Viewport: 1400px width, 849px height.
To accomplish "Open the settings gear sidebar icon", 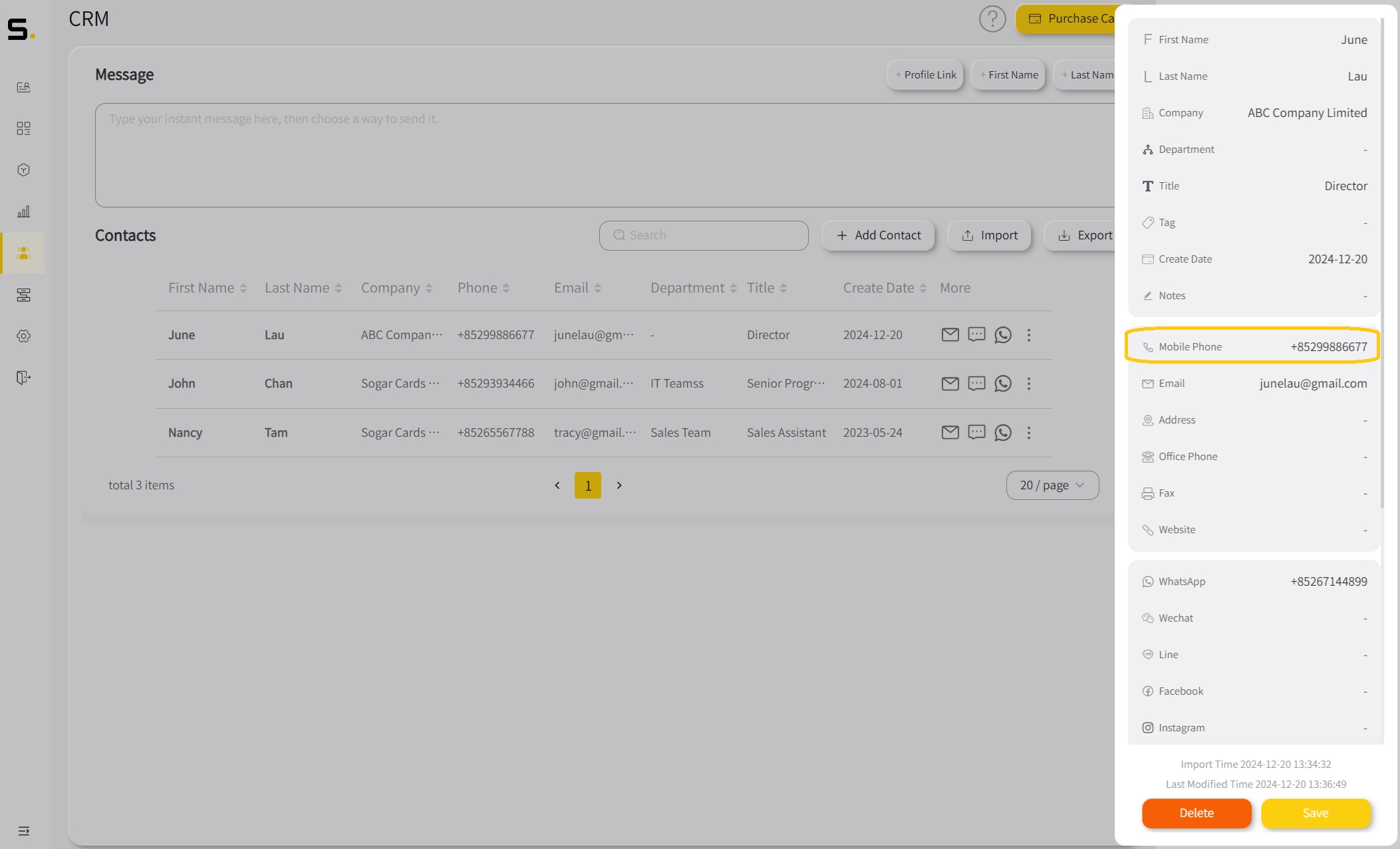I will [x=23, y=336].
